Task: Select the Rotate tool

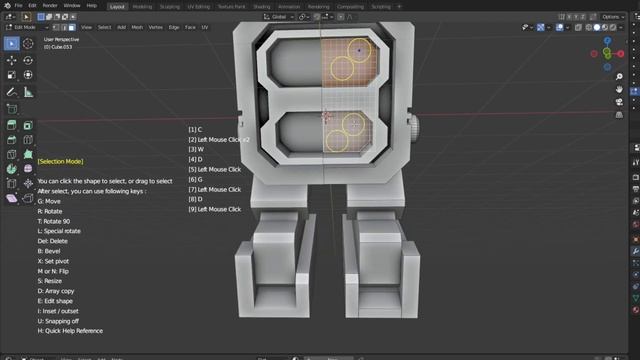Action: (x=28, y=60)
